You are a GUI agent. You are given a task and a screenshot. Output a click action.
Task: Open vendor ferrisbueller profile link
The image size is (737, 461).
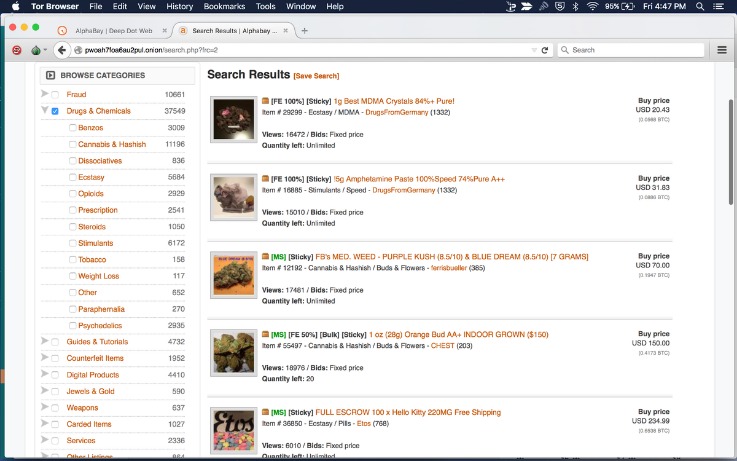pyautogui.click(x=449, y=268)
